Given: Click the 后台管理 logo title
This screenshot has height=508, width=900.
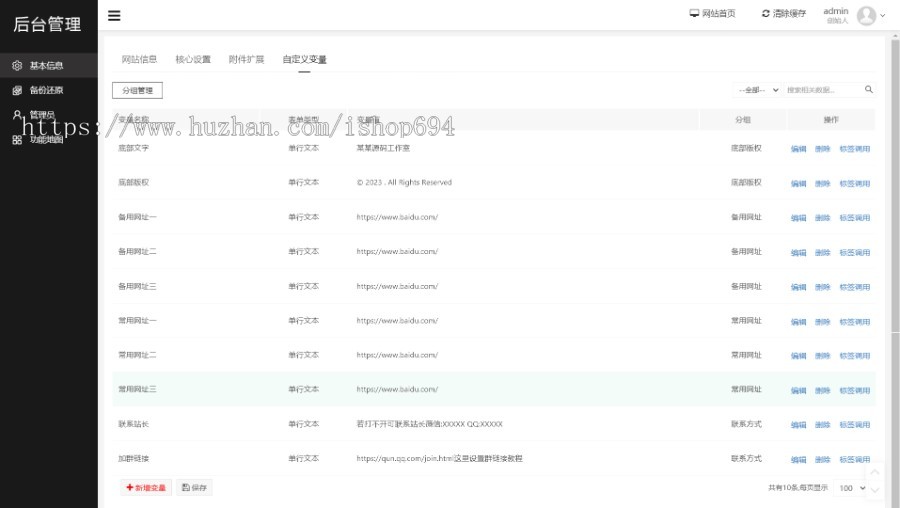Looking at the screenshot, I should point(47,24).
